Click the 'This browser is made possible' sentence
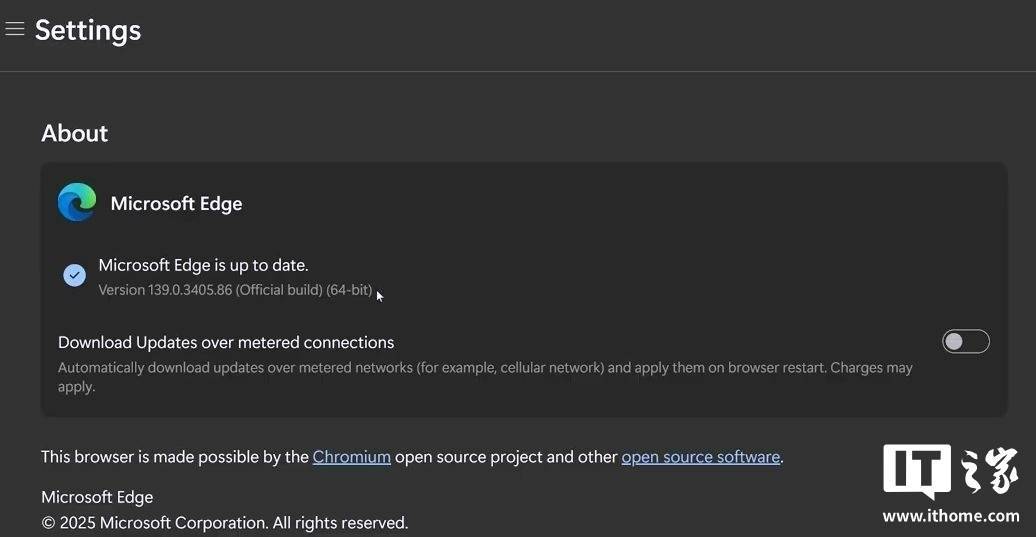The width and height of the screenshot is (1036, 537). 175,457
